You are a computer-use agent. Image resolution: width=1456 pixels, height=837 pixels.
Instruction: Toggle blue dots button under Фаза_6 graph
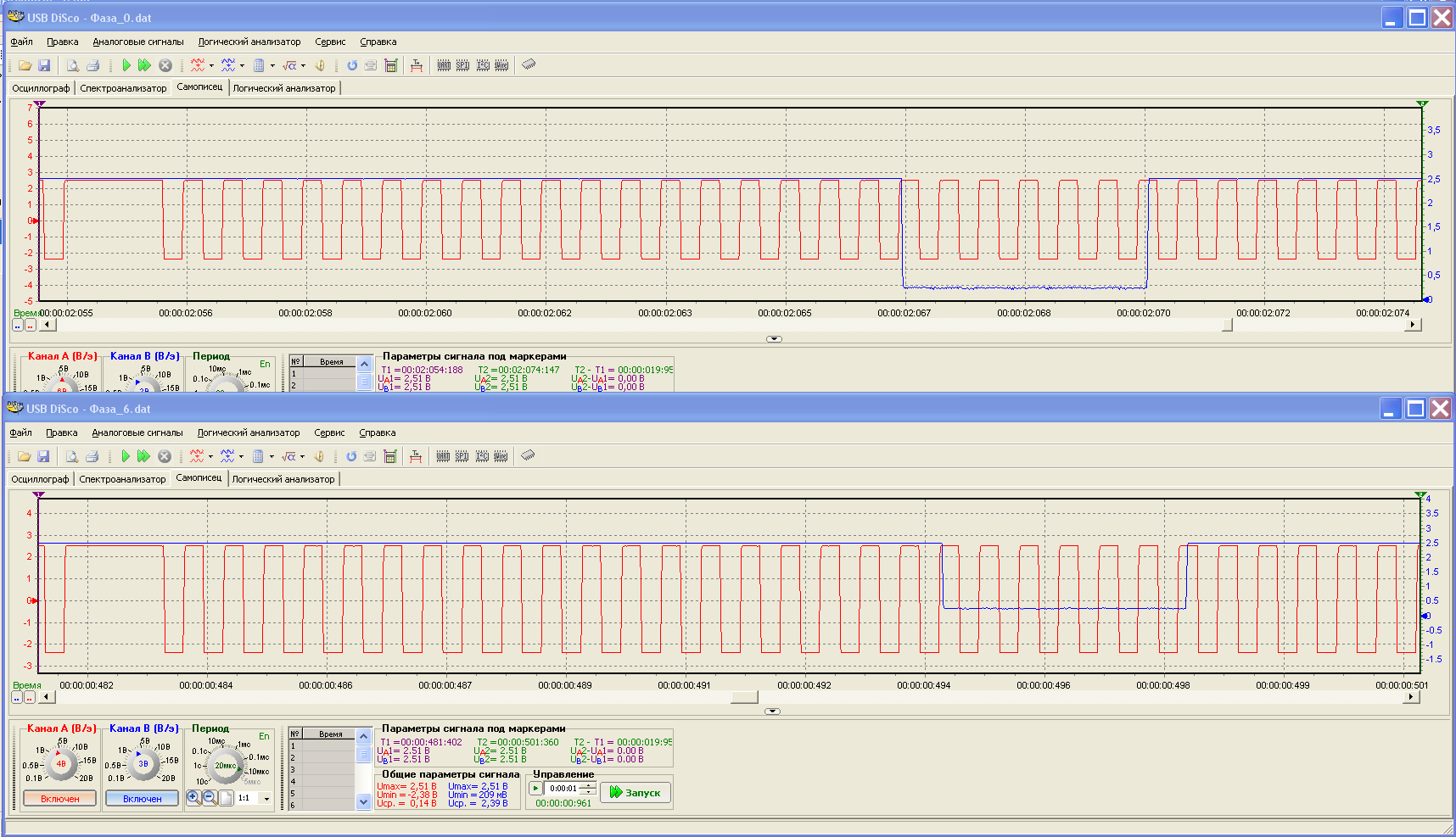click(16, 697)
